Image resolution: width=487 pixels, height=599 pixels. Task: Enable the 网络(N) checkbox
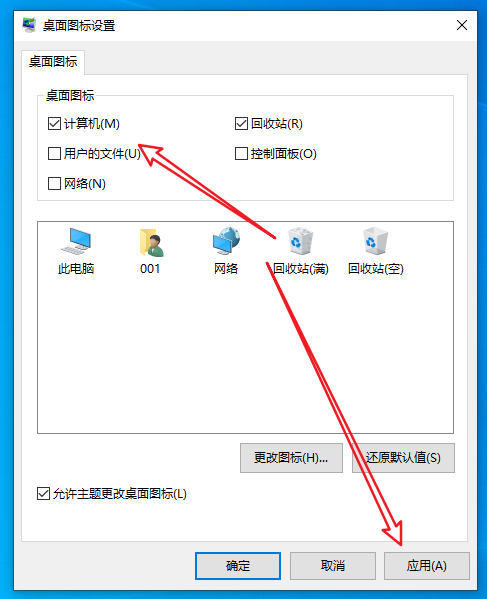click(x=54, y=183)
